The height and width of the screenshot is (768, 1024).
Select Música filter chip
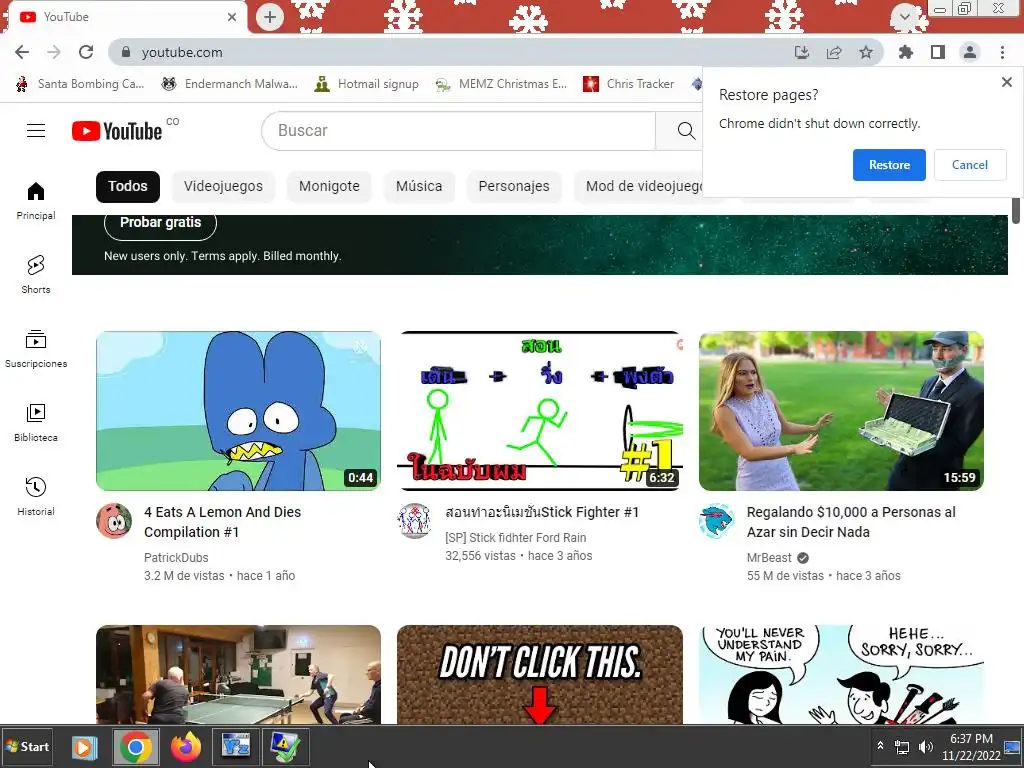pyautogui.click(x=419, y=187)
